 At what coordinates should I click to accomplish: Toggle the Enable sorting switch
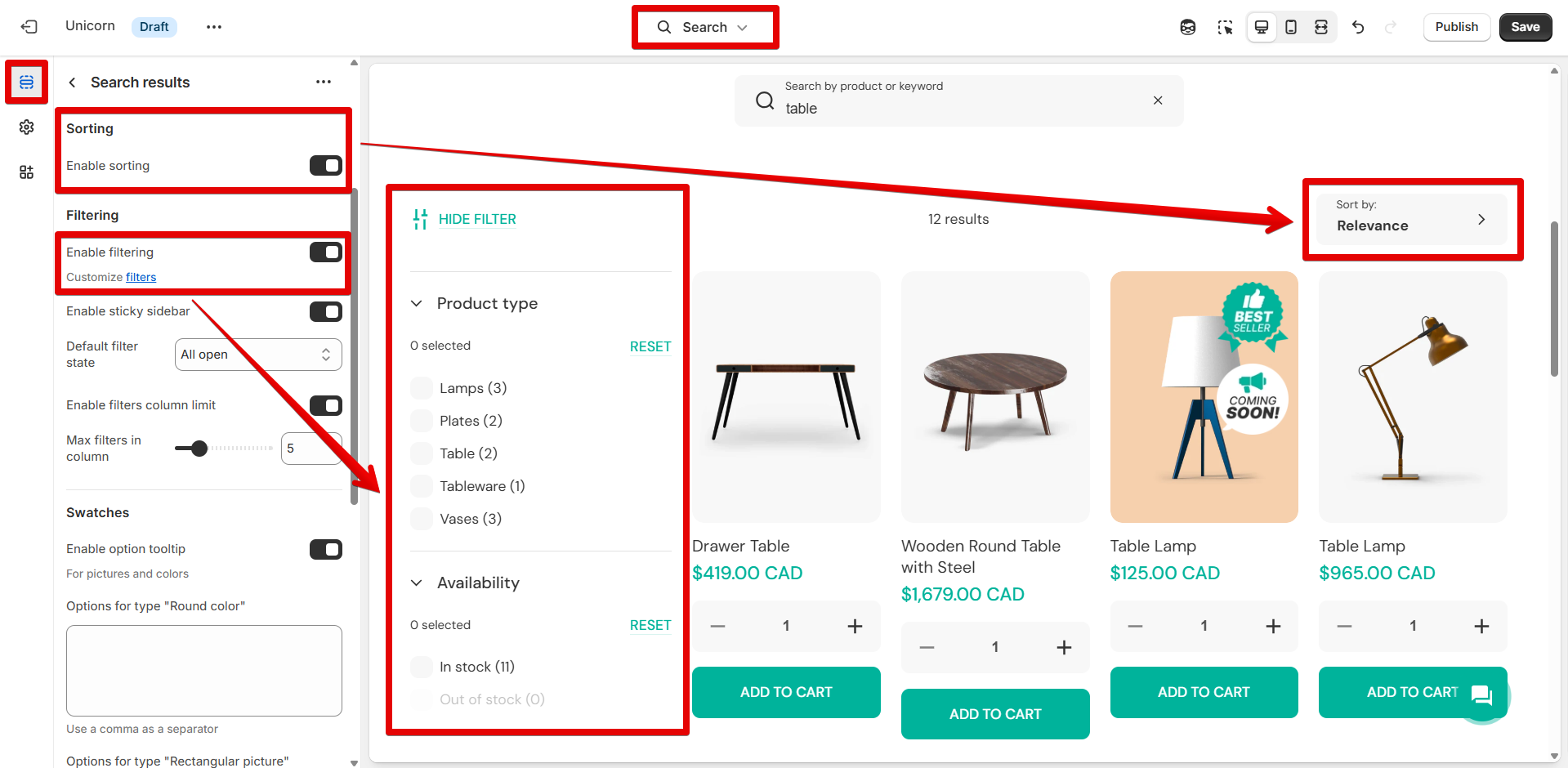[325, 166]
